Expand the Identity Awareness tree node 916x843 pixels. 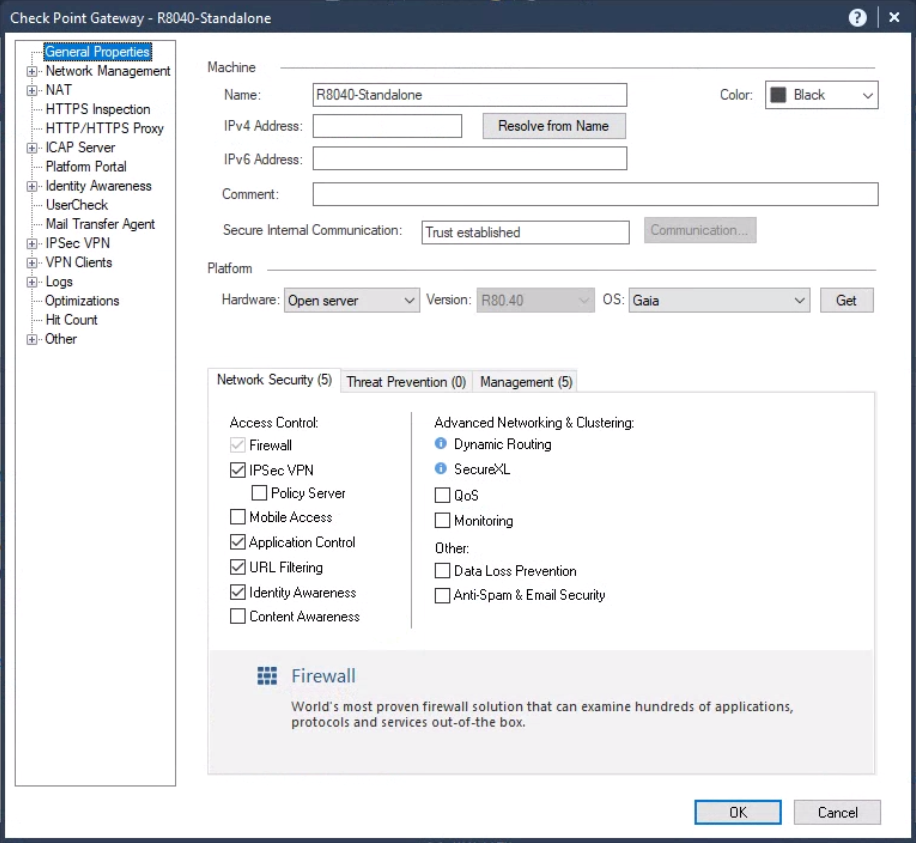click(32, 186)
